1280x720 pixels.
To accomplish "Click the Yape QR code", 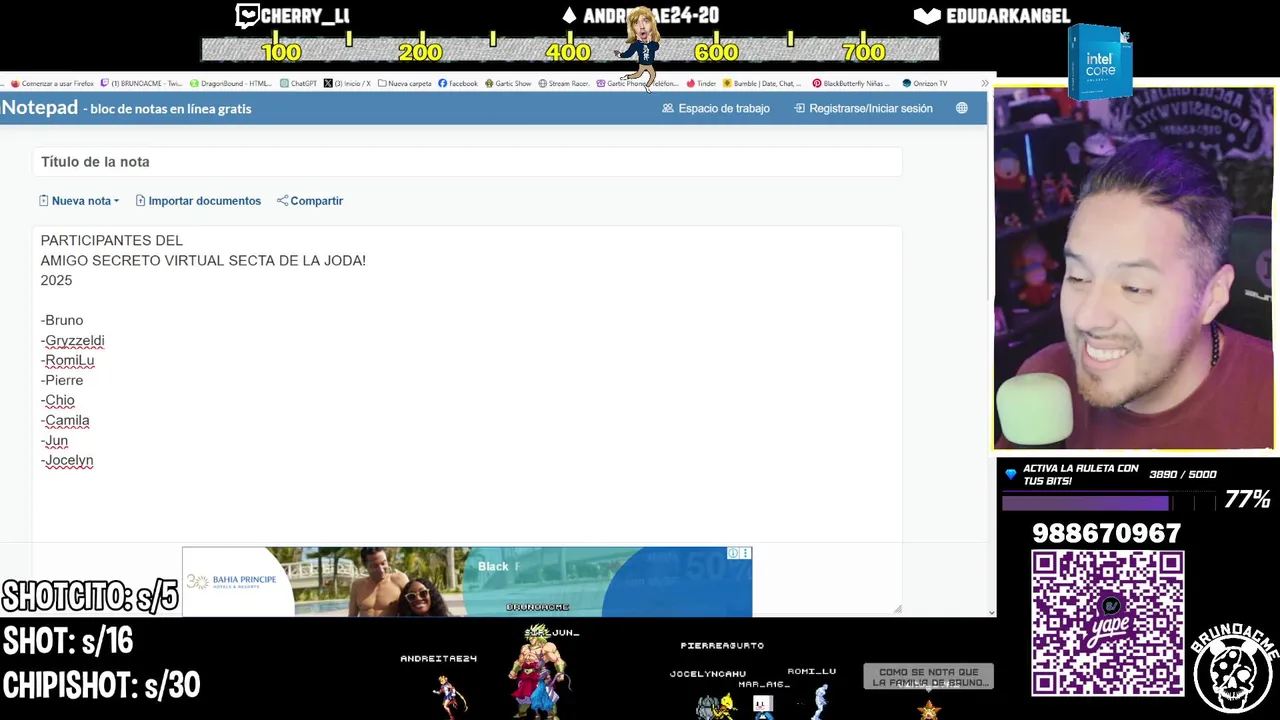I will click(1108, 623).
